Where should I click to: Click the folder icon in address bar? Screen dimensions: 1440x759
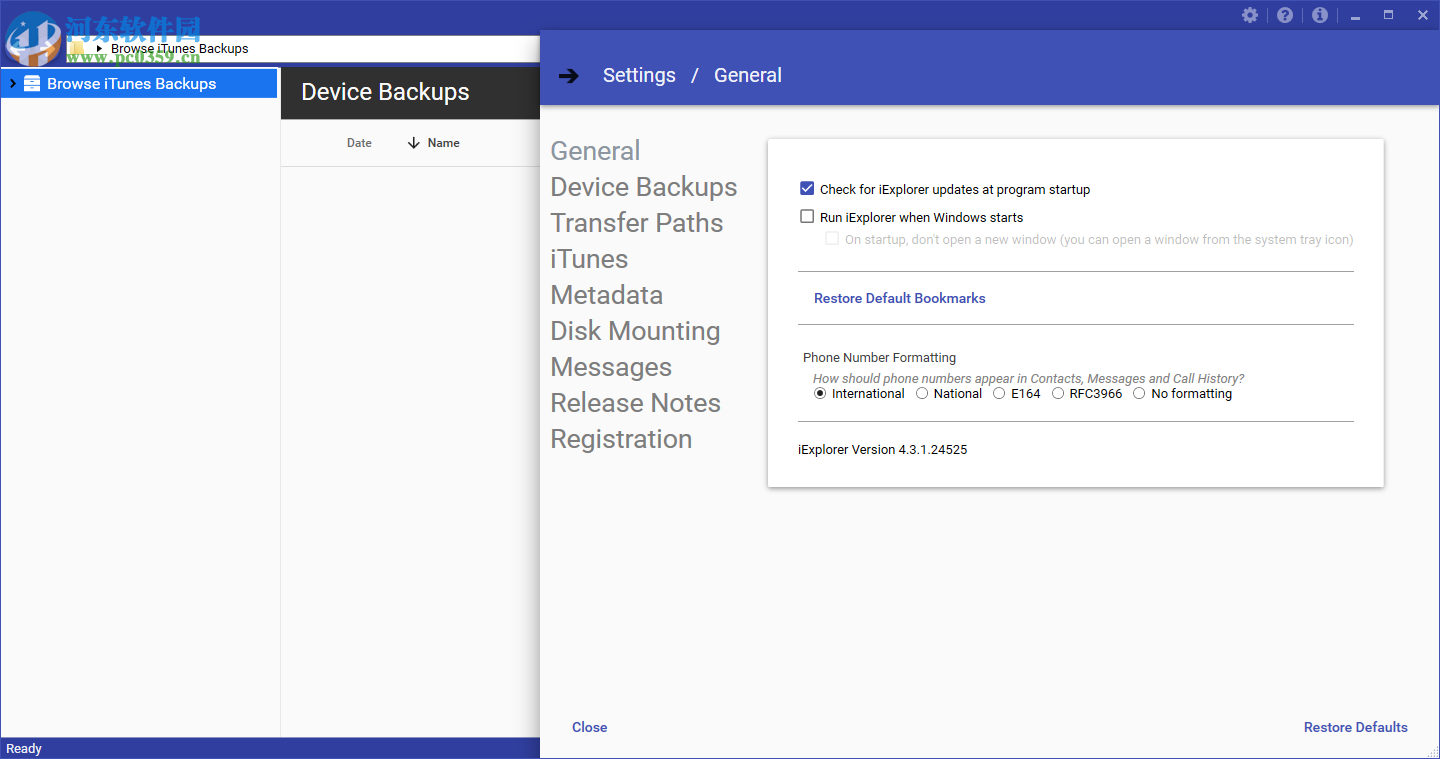pos(77,48)
